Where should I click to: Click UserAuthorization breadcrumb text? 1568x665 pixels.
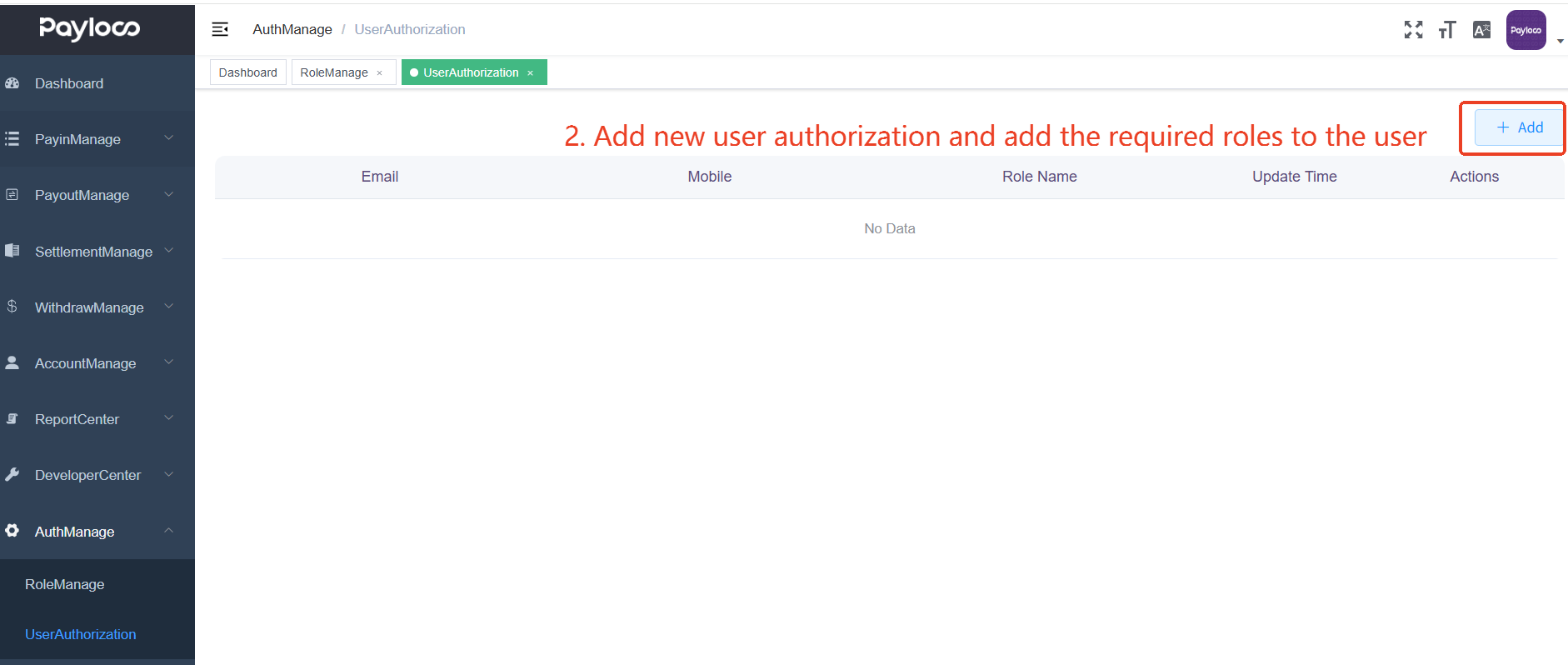coord(410,29)
